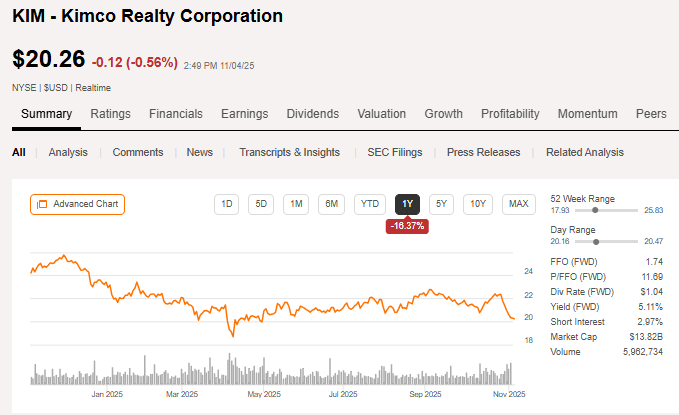This screenshot has height=415, width=679.
Task: Filter by SEC Filings
Action: (393, 152)
